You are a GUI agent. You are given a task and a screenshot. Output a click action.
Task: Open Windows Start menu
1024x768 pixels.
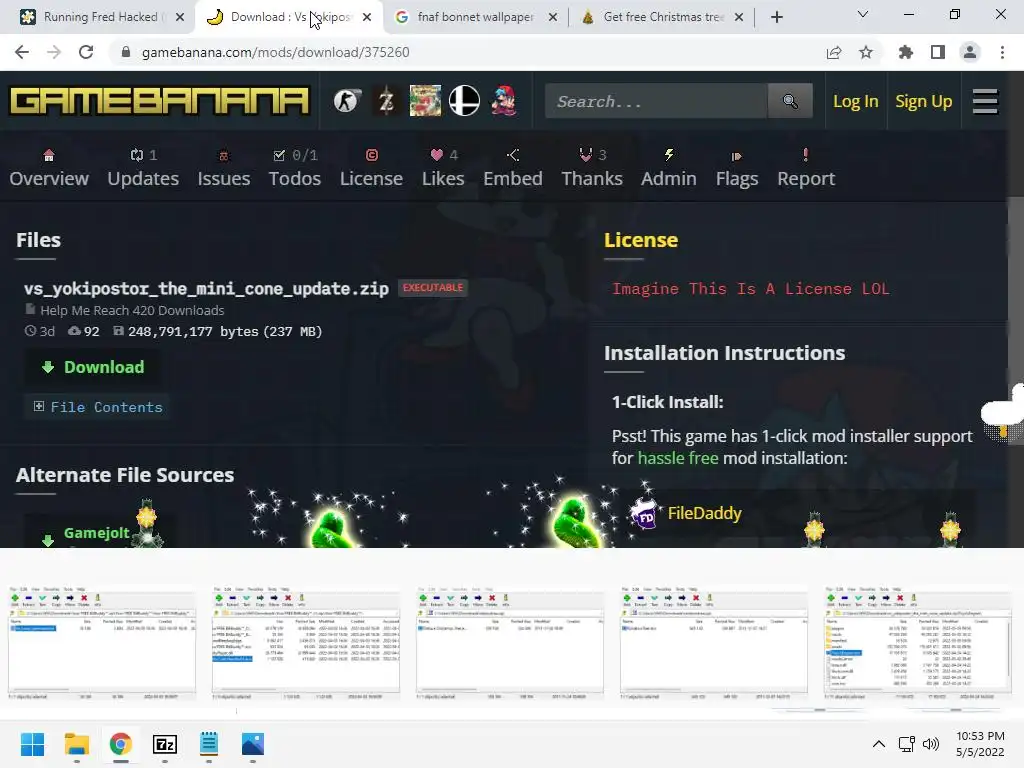pyautogui.click(x=33, y=744)
